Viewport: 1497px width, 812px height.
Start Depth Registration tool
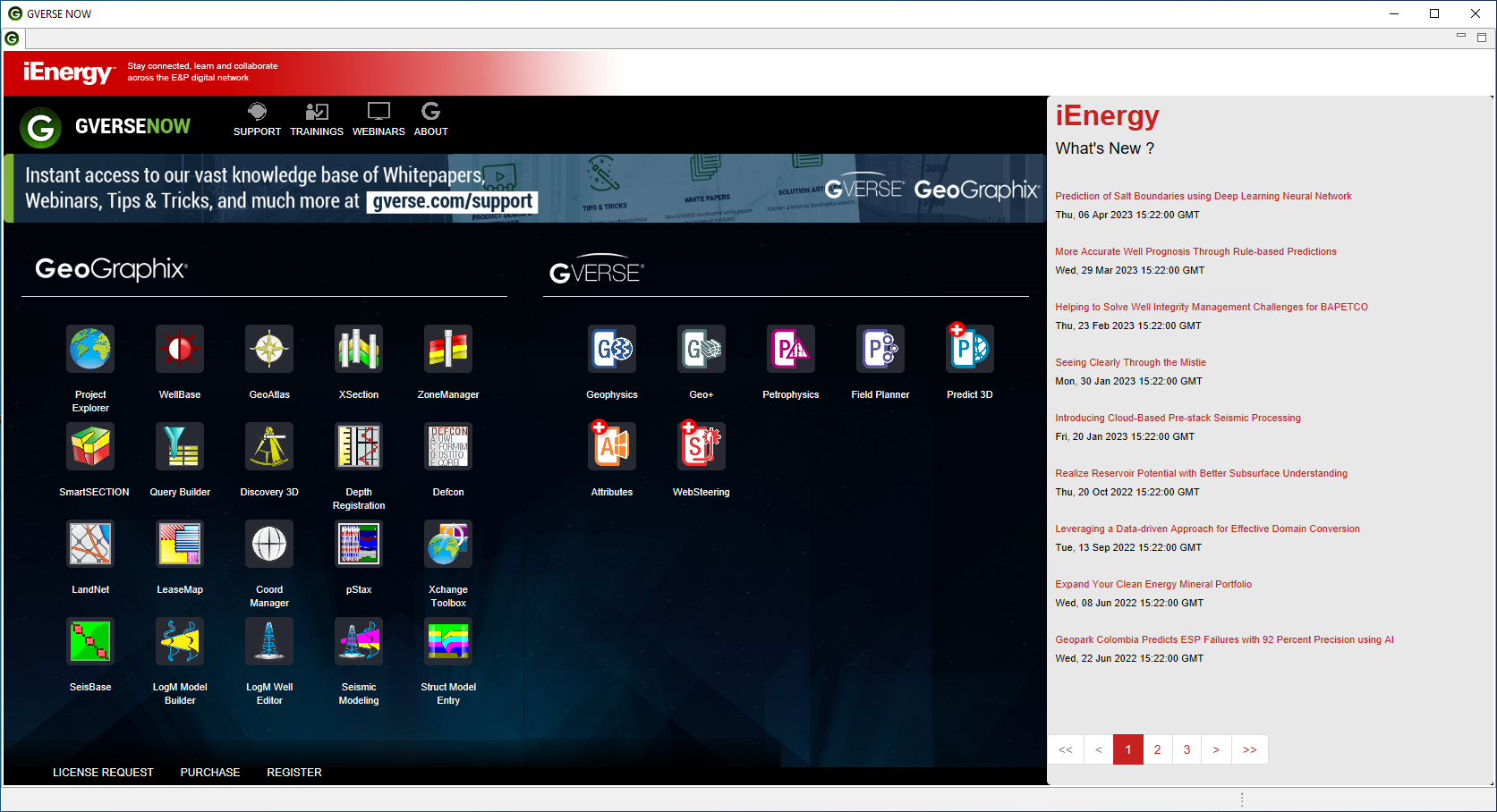[359, 446]
